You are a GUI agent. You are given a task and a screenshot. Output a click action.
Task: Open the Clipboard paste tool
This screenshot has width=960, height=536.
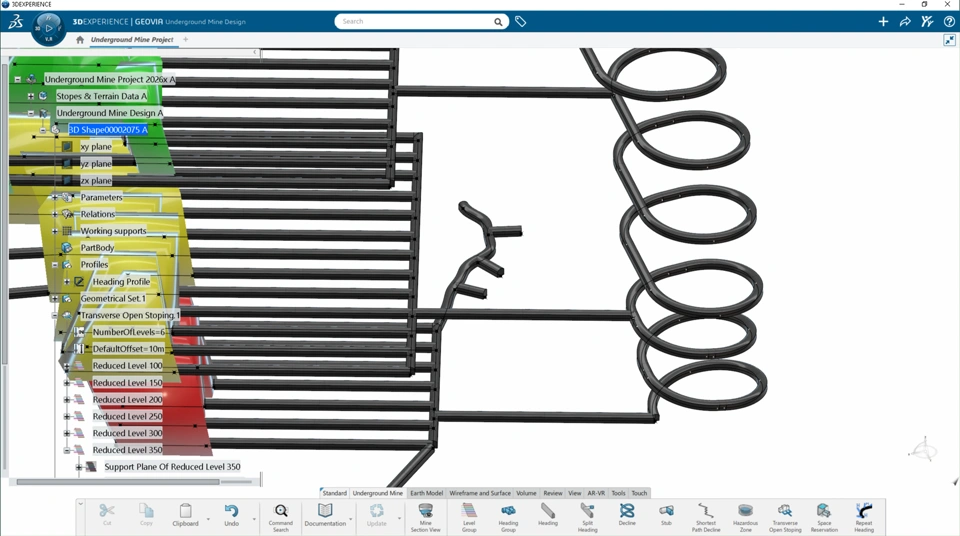coord(185,511)
